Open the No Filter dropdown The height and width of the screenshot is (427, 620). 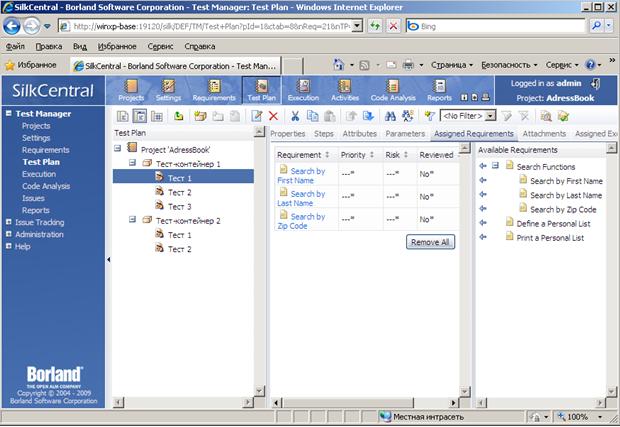click(490, 116)
